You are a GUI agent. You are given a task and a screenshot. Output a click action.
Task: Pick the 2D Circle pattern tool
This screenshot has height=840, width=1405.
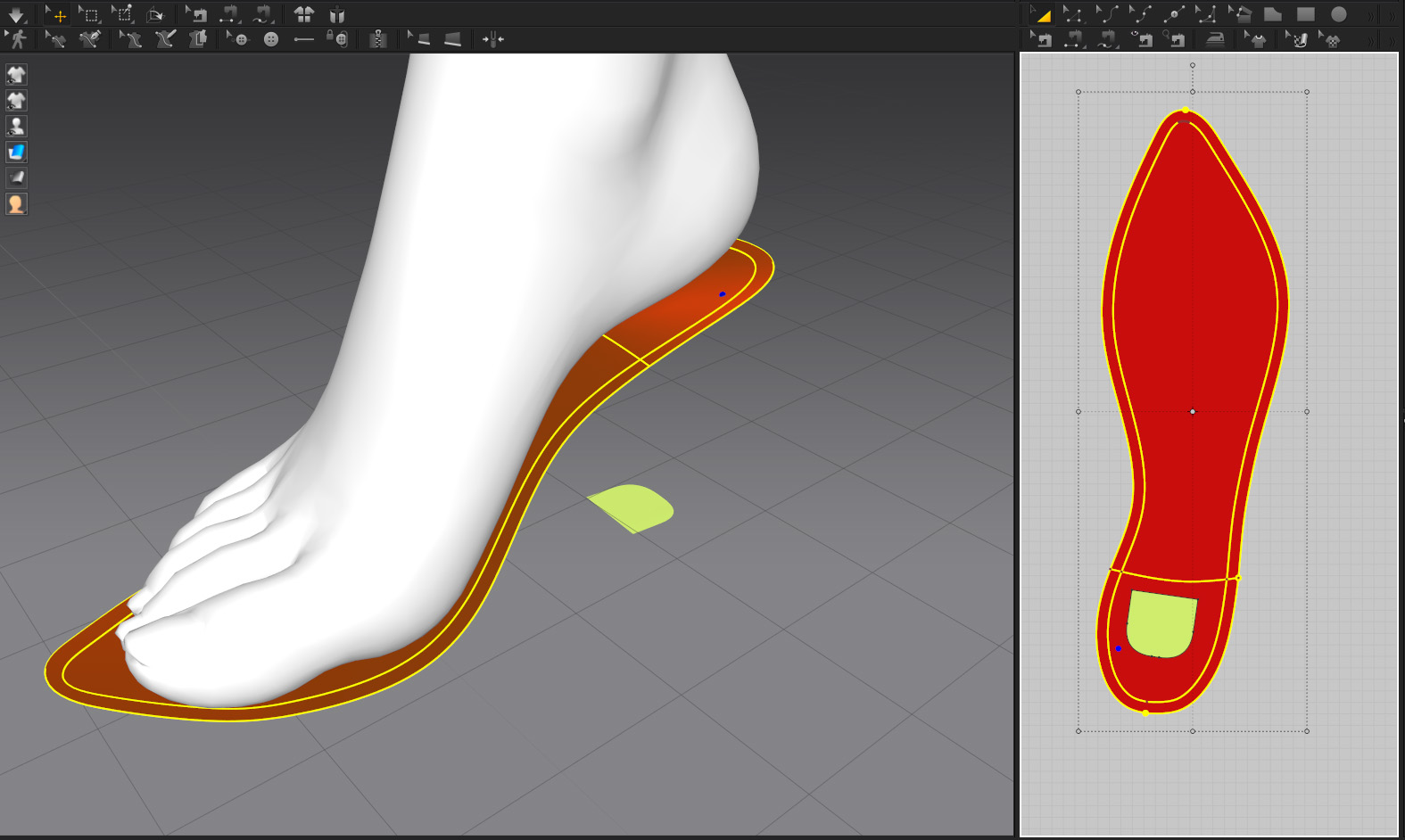(1338, 14)
